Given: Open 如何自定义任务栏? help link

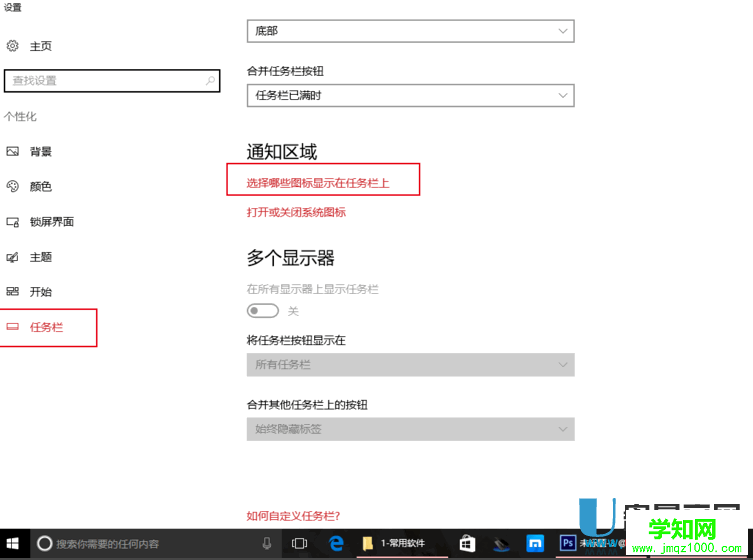Looking at the screenshot, I should (x=293, y=516).
